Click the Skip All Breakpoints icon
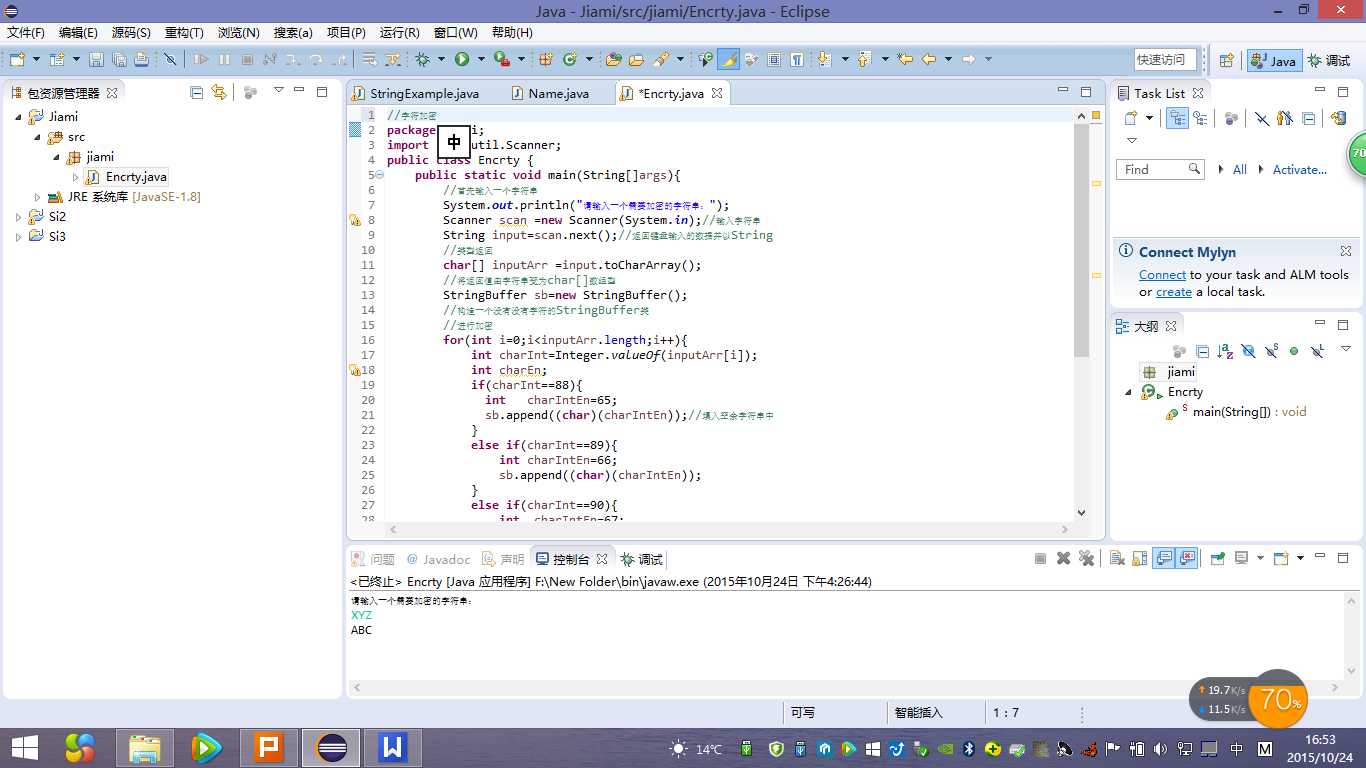 pyautogui.click(x=170, y=60)
